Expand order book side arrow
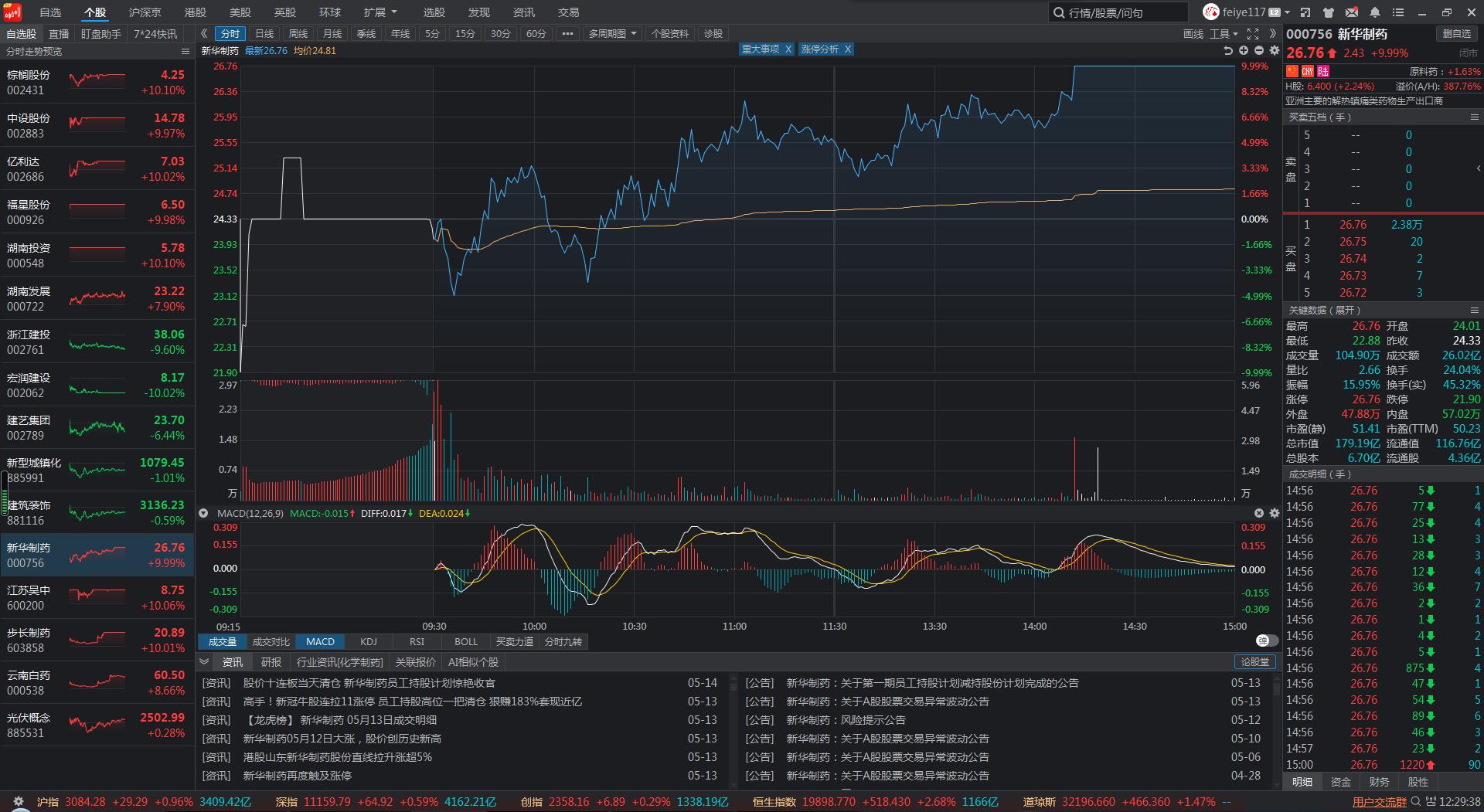 (1478, 168)
